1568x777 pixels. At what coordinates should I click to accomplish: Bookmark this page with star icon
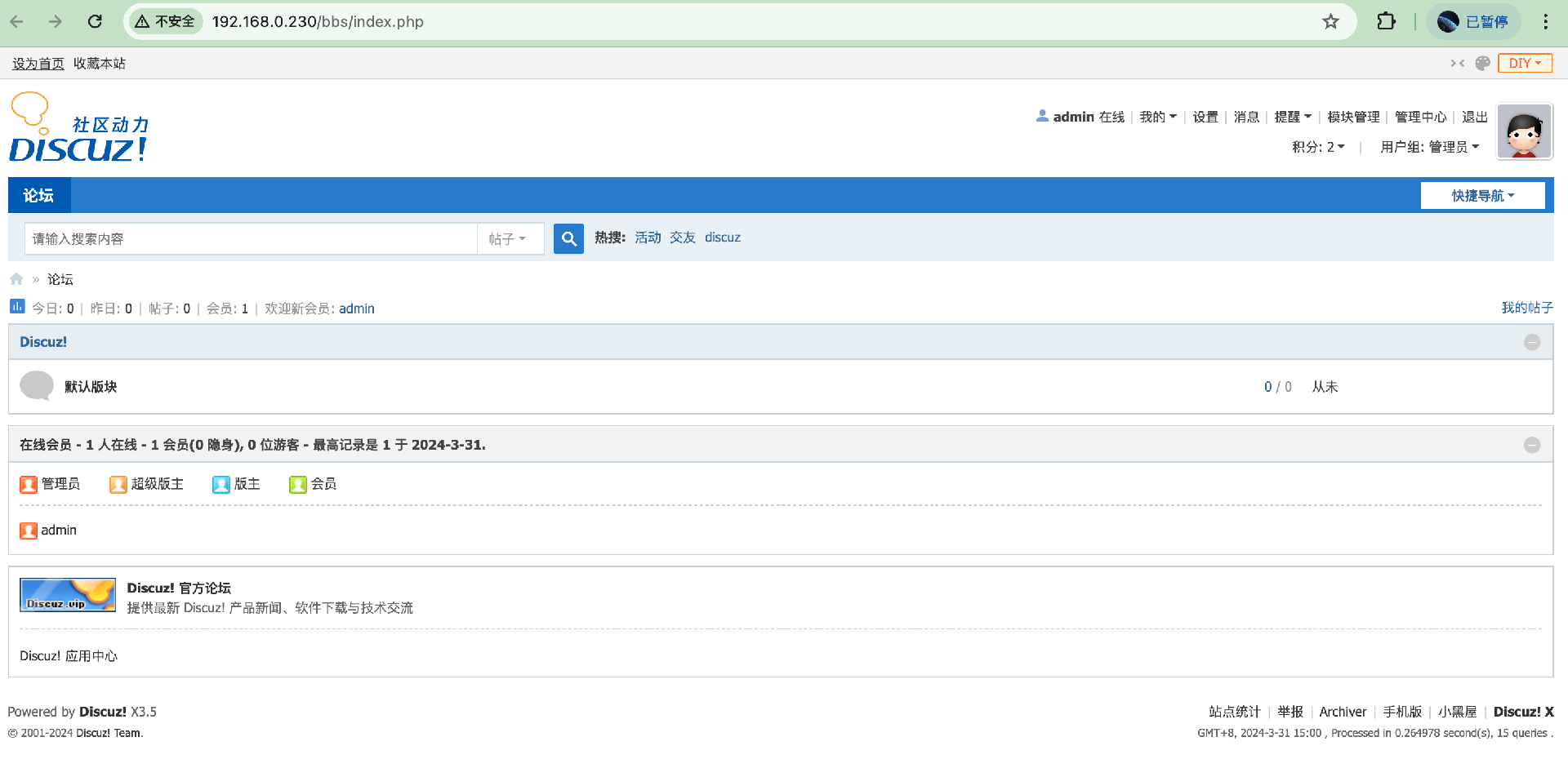[1330, 22]
